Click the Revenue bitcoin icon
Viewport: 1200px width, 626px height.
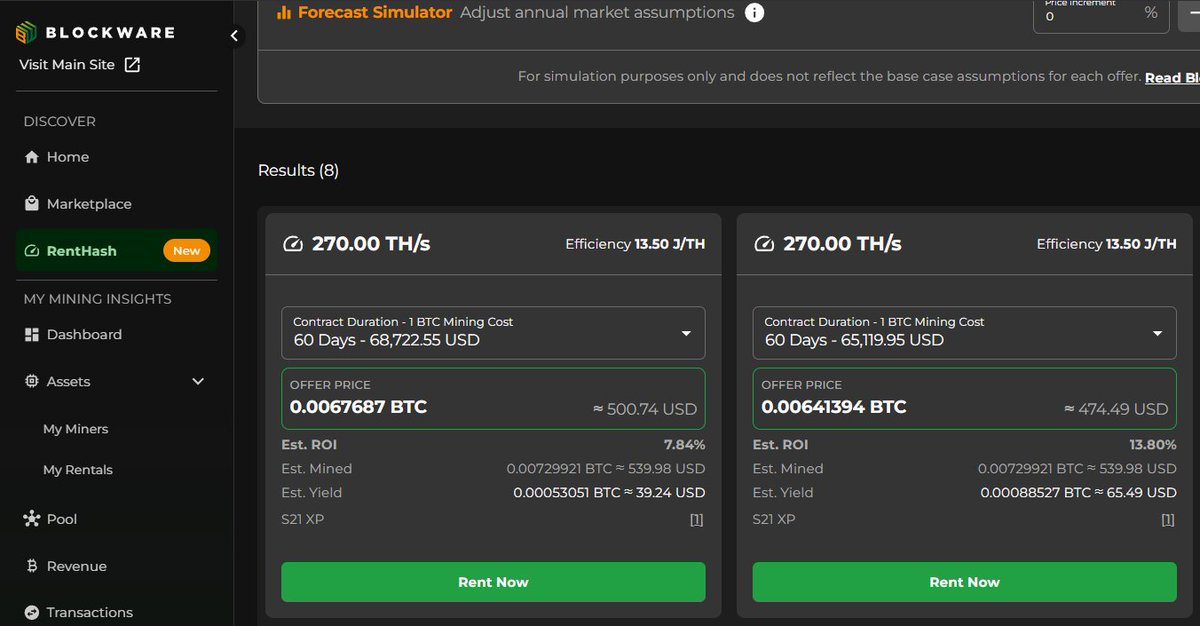tap(31, 566)
